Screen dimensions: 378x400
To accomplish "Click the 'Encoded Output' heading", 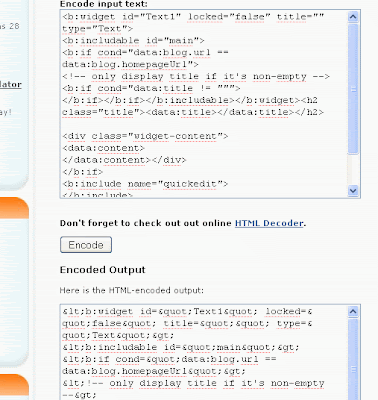I will click(103, 270).
